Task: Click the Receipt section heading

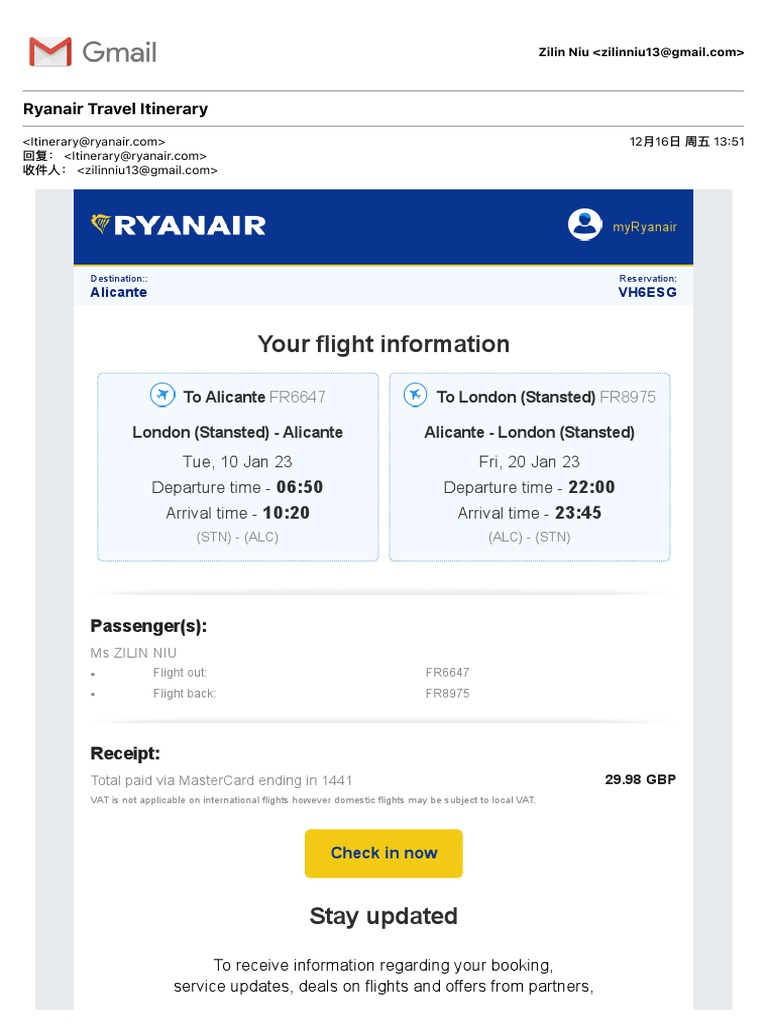Action: pos(125,753)
